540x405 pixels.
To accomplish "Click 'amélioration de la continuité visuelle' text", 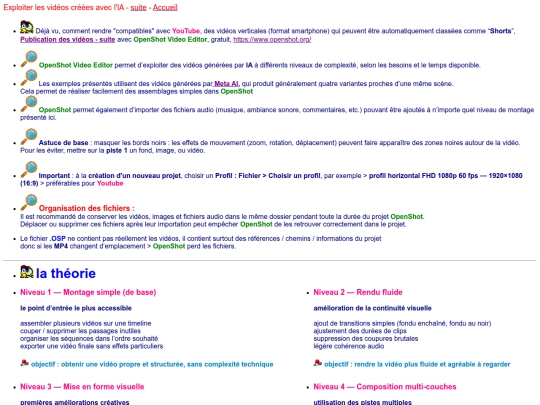I will tap(372, 308).
